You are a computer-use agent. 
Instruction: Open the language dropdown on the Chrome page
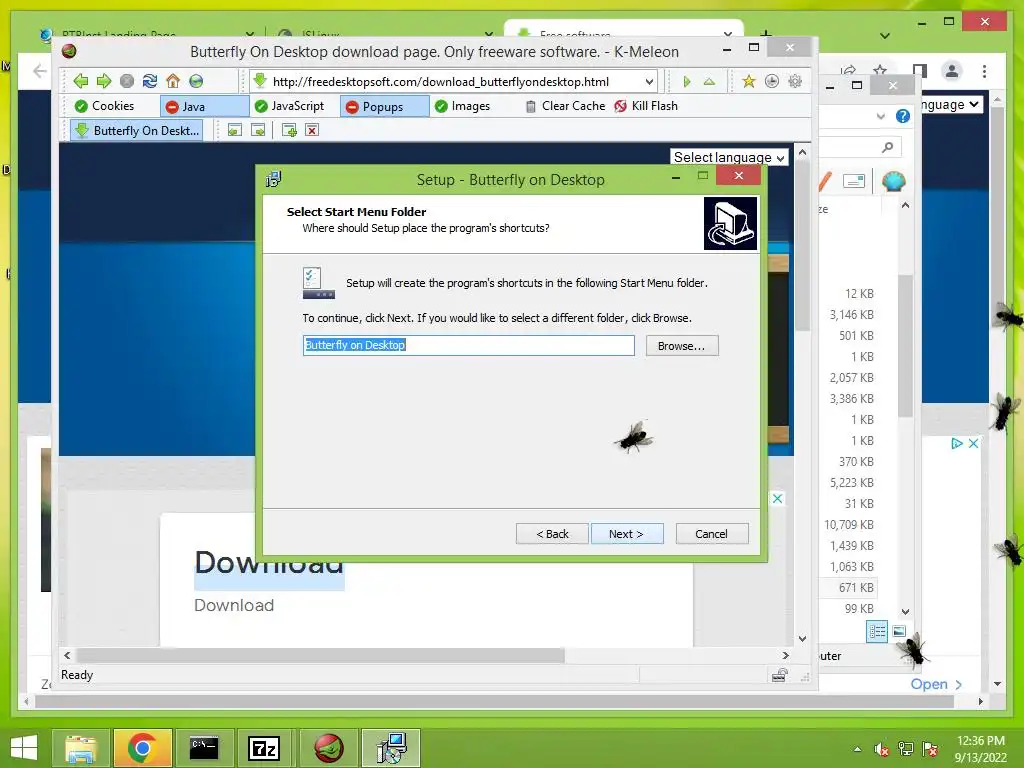pos(950,104)
